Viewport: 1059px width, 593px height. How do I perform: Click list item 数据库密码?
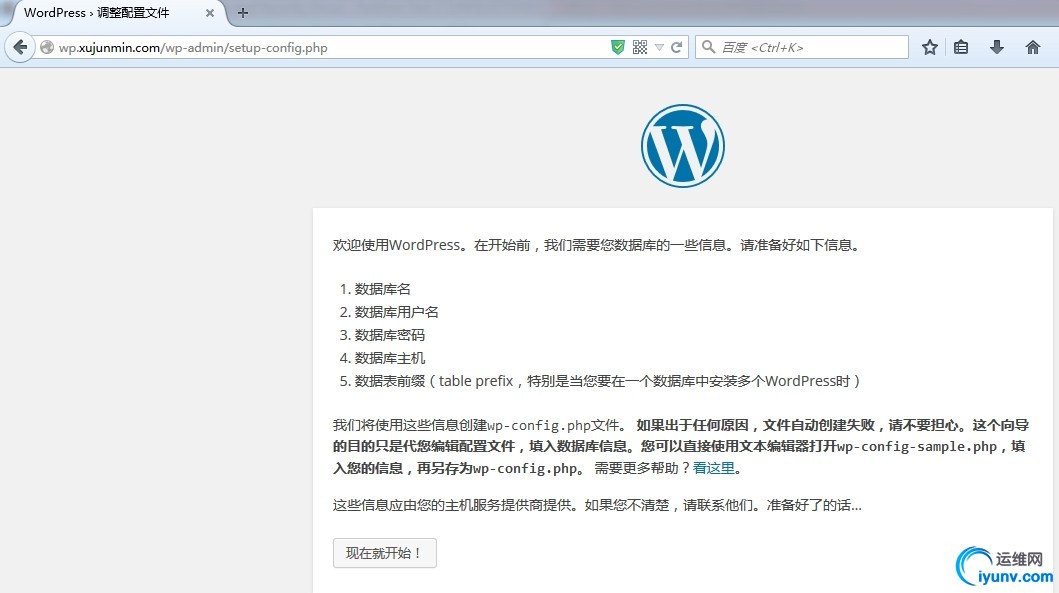click(390, 335)
